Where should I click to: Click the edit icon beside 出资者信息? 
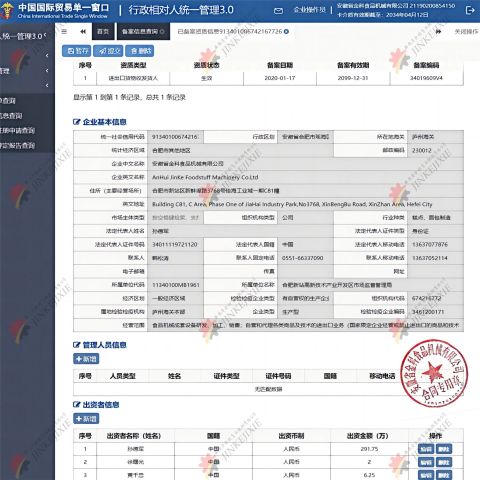[x=77, y=405]
